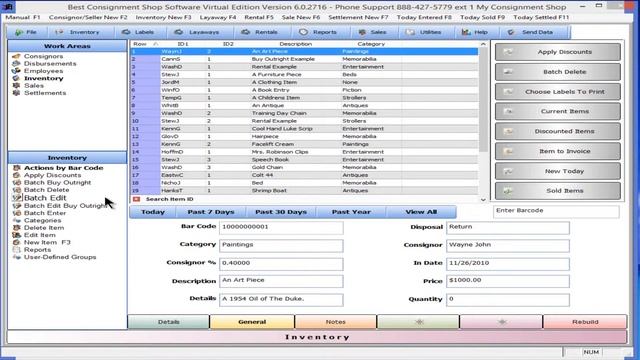Click the Apply Discounts button
Screen dimensions: 640x360
pos(558,52)
